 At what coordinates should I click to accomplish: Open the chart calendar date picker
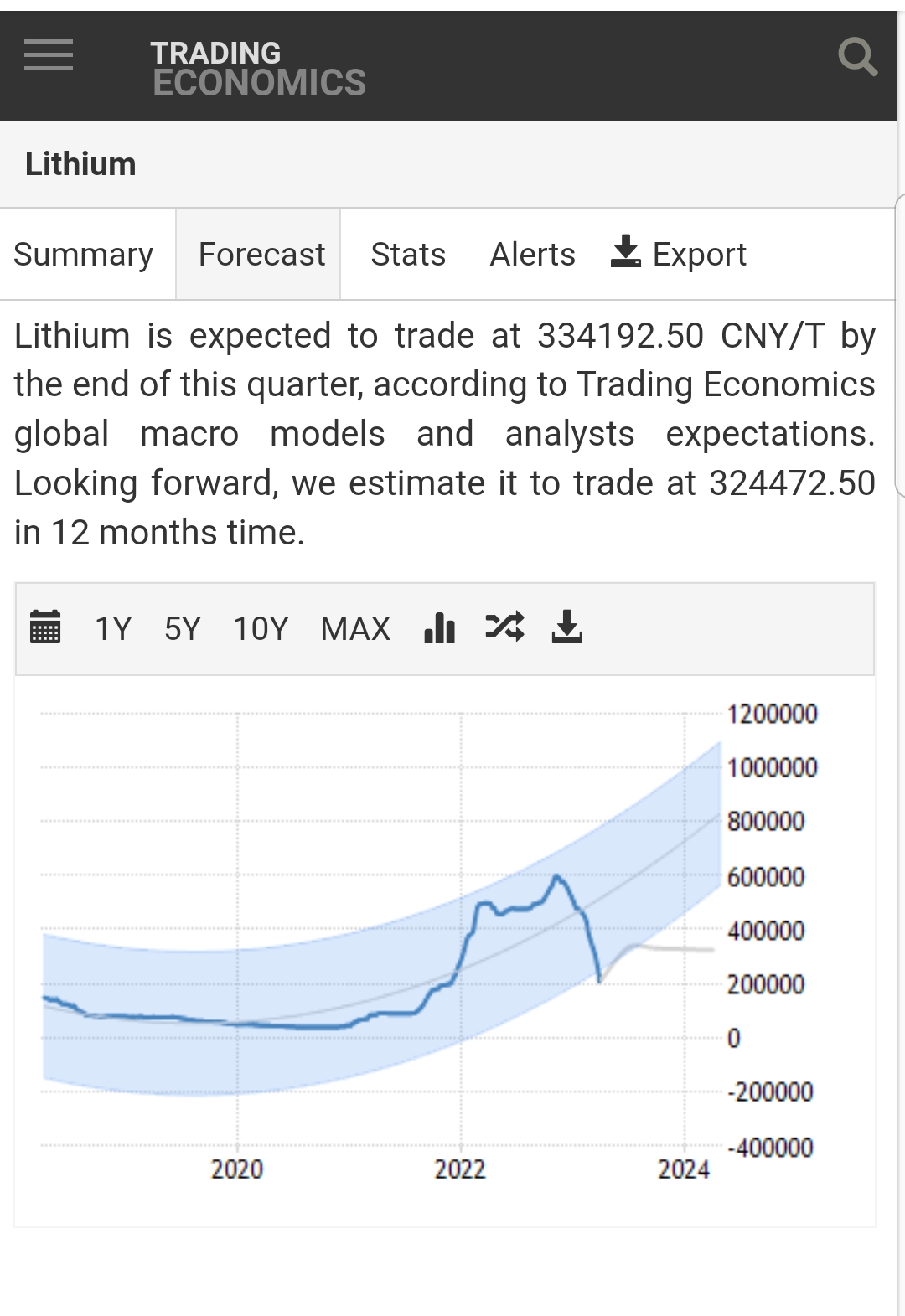click(45, 627)
